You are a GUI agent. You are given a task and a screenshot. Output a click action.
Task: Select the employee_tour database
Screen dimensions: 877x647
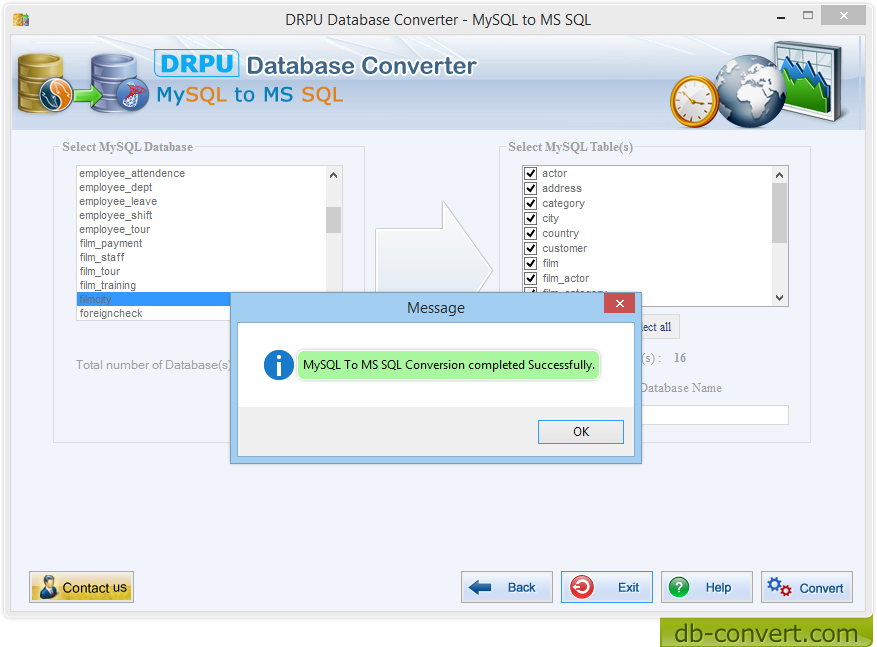coord(201,229)
